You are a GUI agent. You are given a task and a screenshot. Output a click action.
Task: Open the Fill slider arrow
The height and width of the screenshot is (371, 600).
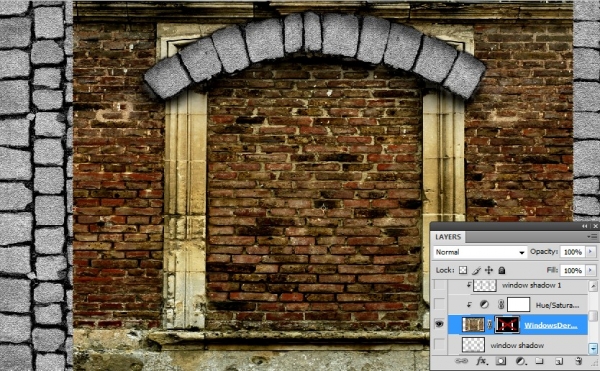point(590,270)
